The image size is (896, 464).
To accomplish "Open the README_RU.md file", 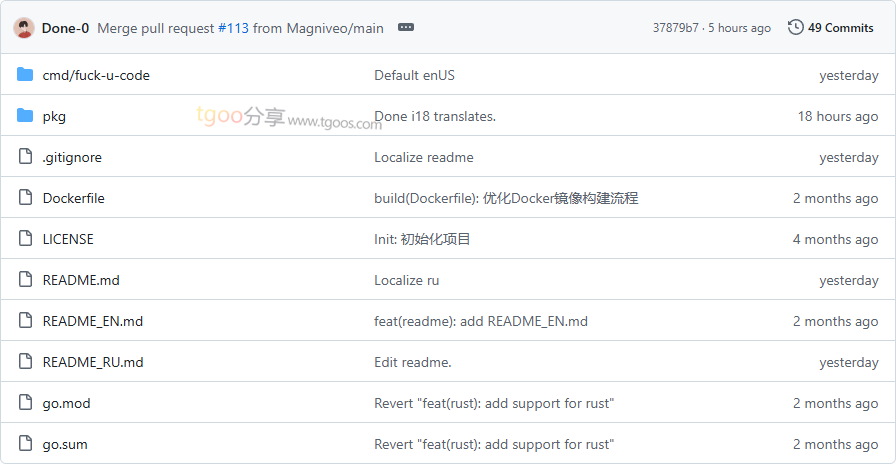I will coord(93,362).
